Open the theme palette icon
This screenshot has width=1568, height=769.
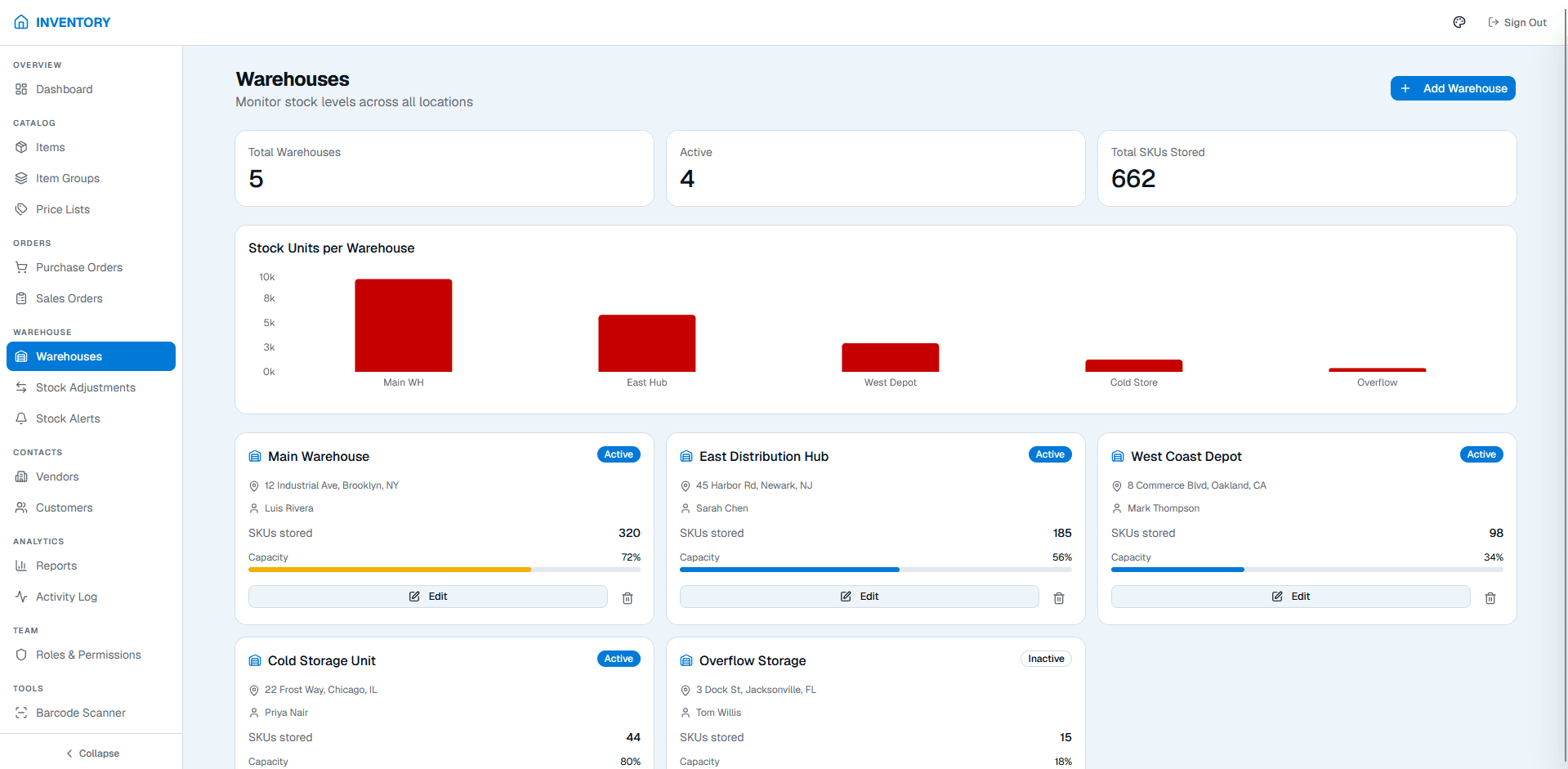1459,22
